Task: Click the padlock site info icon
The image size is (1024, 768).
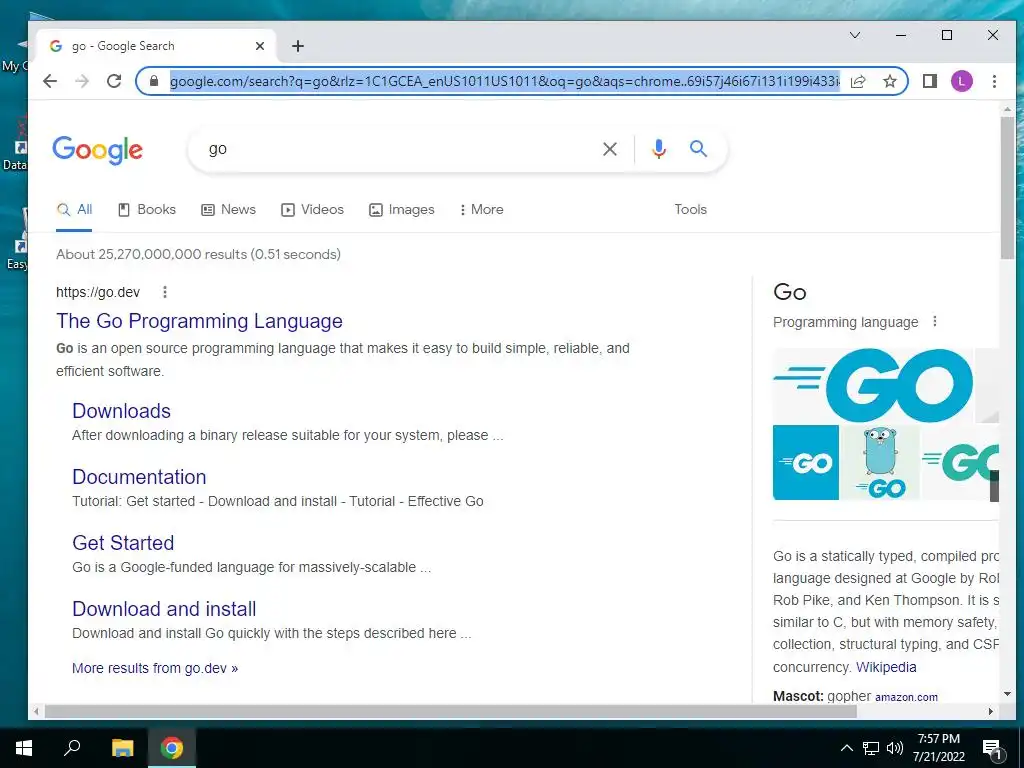Action: 154,81
